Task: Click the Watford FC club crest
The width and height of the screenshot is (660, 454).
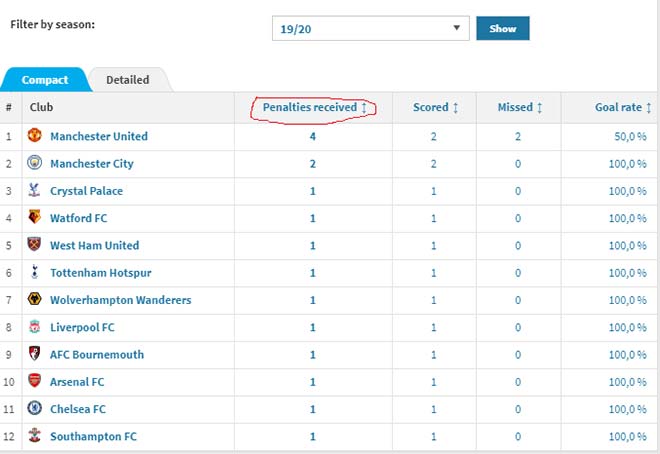Action: [x=35, y=218]
